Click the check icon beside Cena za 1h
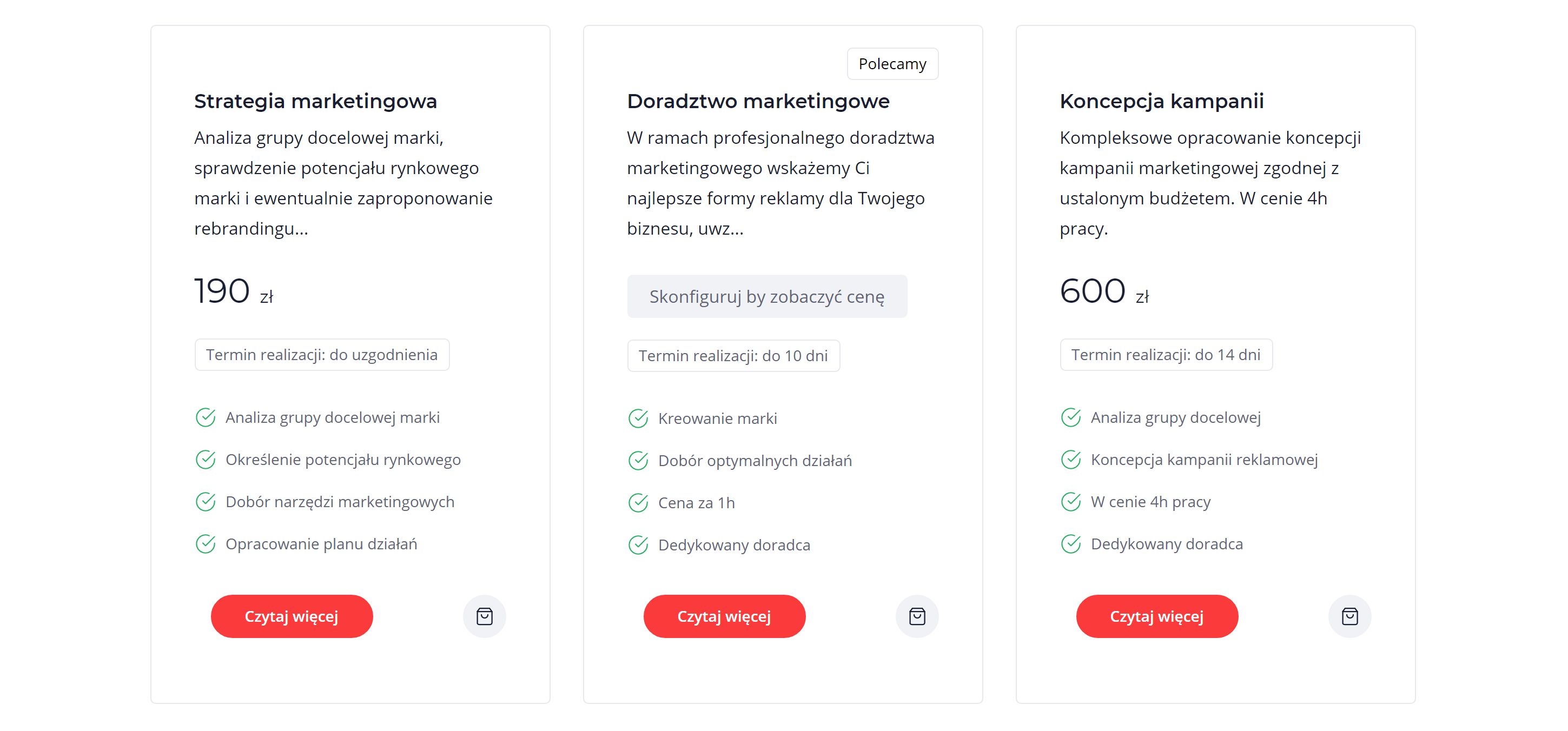 click(638, 503)
